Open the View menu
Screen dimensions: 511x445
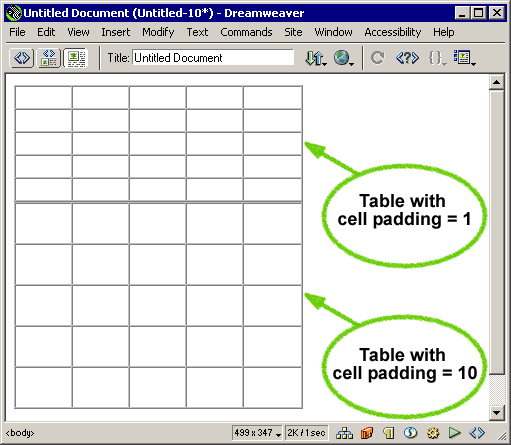pyautogui.click(x=78, y=32)
